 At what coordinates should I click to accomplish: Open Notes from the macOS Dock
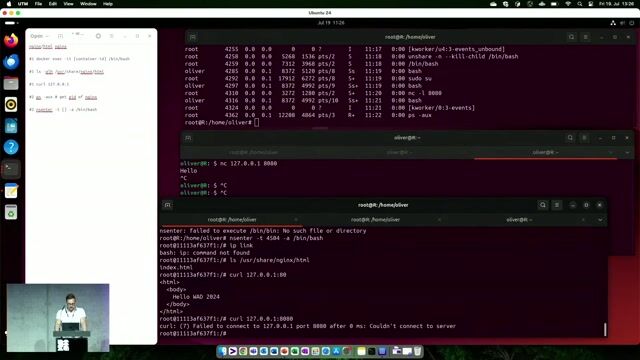coord(361,351)
